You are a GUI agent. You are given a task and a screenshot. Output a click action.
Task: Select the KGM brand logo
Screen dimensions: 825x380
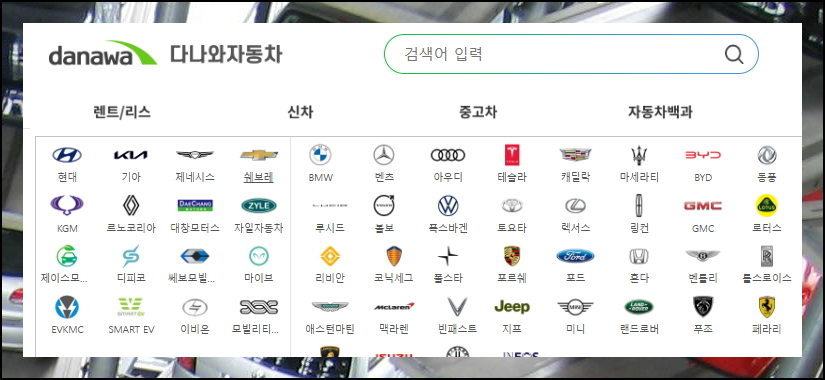pyautogui.click(x=67, y=205)
